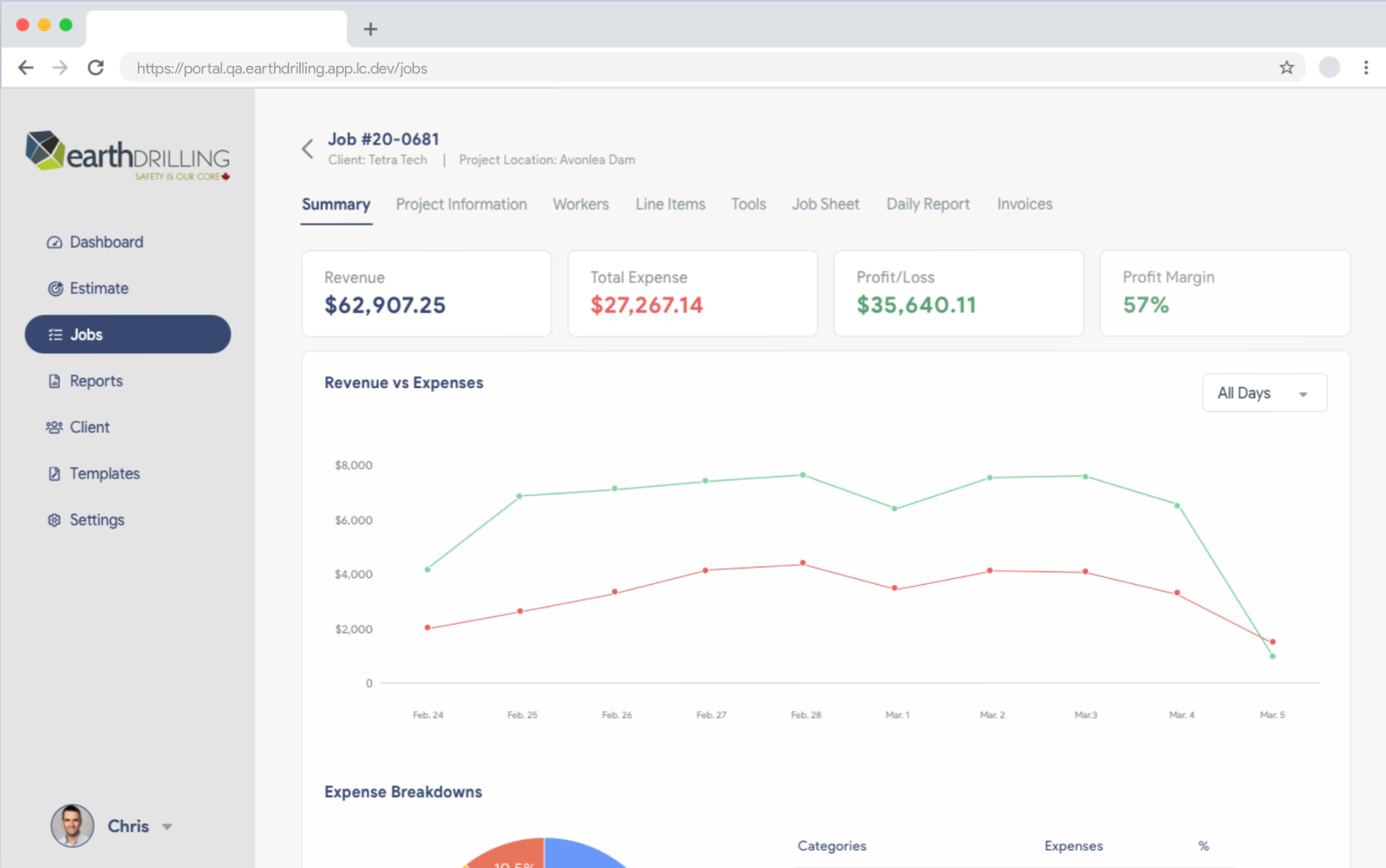Click the $8,000 axis label
1386x868 pixels.
(353, 466)
